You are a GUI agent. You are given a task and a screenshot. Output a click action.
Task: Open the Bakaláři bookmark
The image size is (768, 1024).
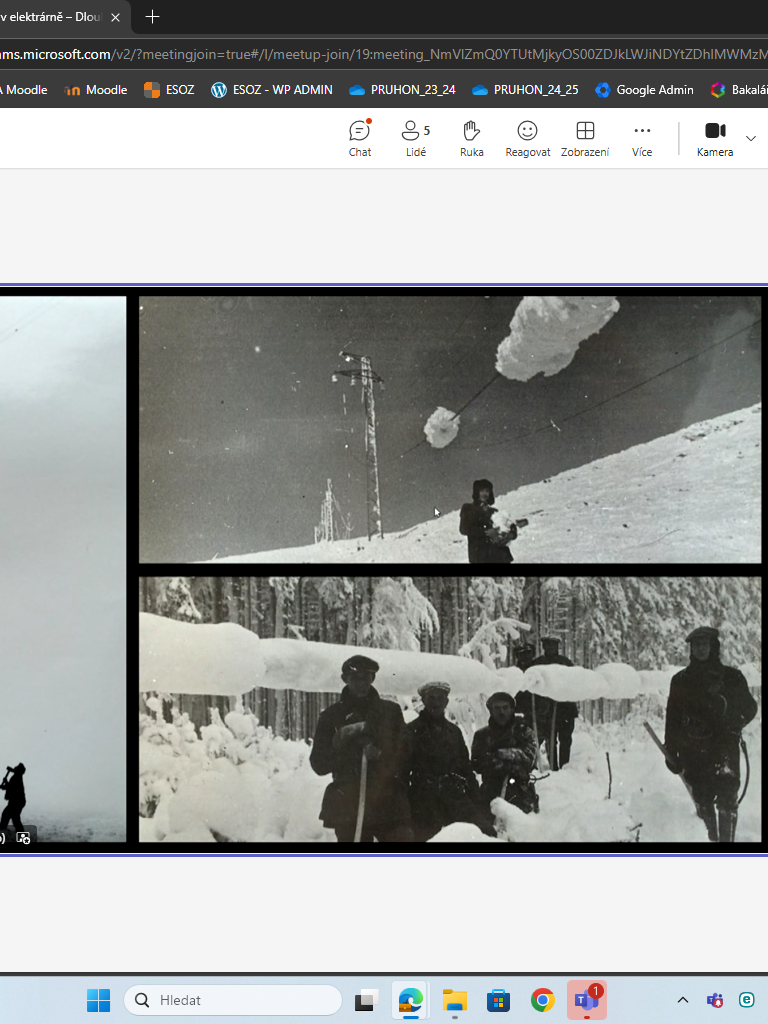coord(739,90)
